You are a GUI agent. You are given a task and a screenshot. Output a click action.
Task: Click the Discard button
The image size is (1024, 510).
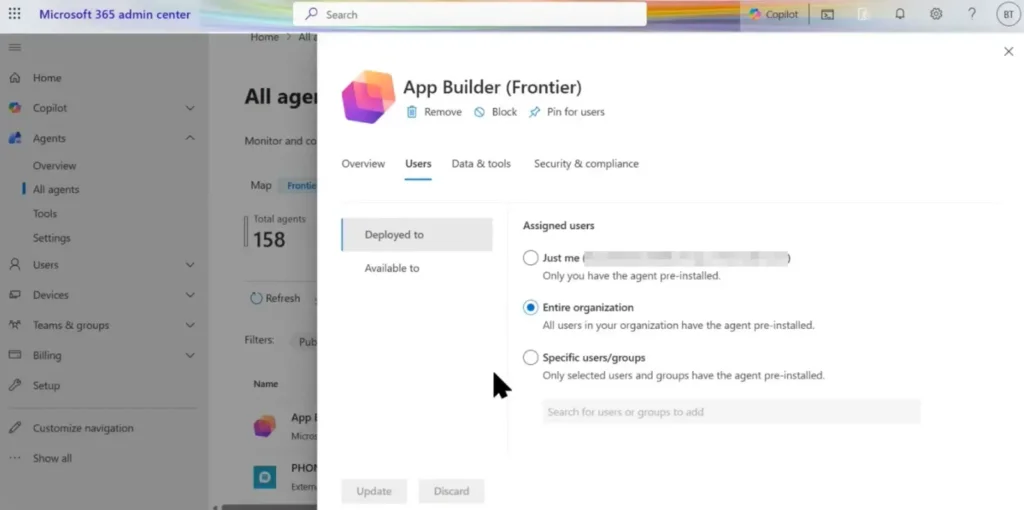(x=451, y=491)
